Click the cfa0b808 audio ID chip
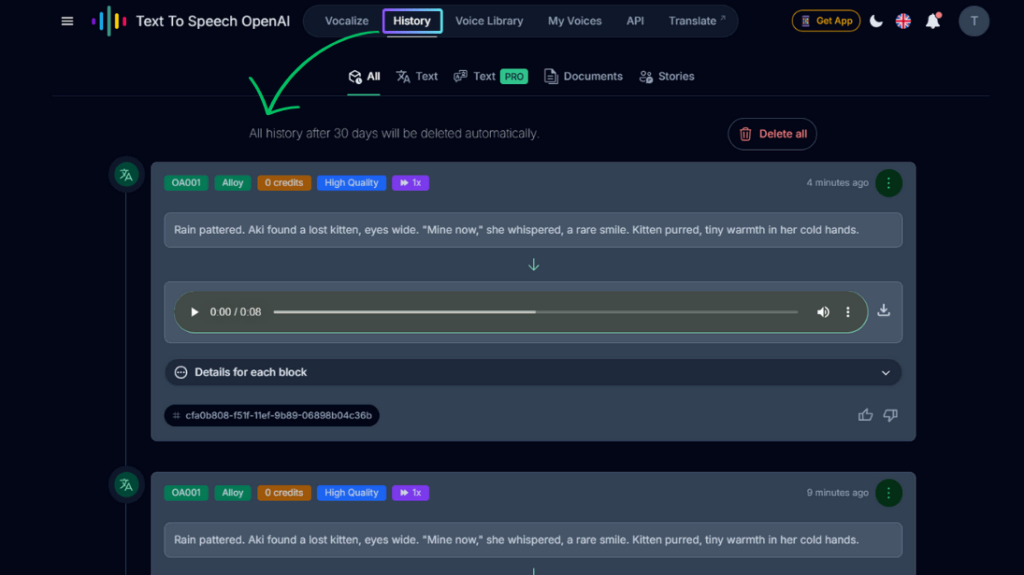This screenshot has width=1024, height=575. (272, 415)
